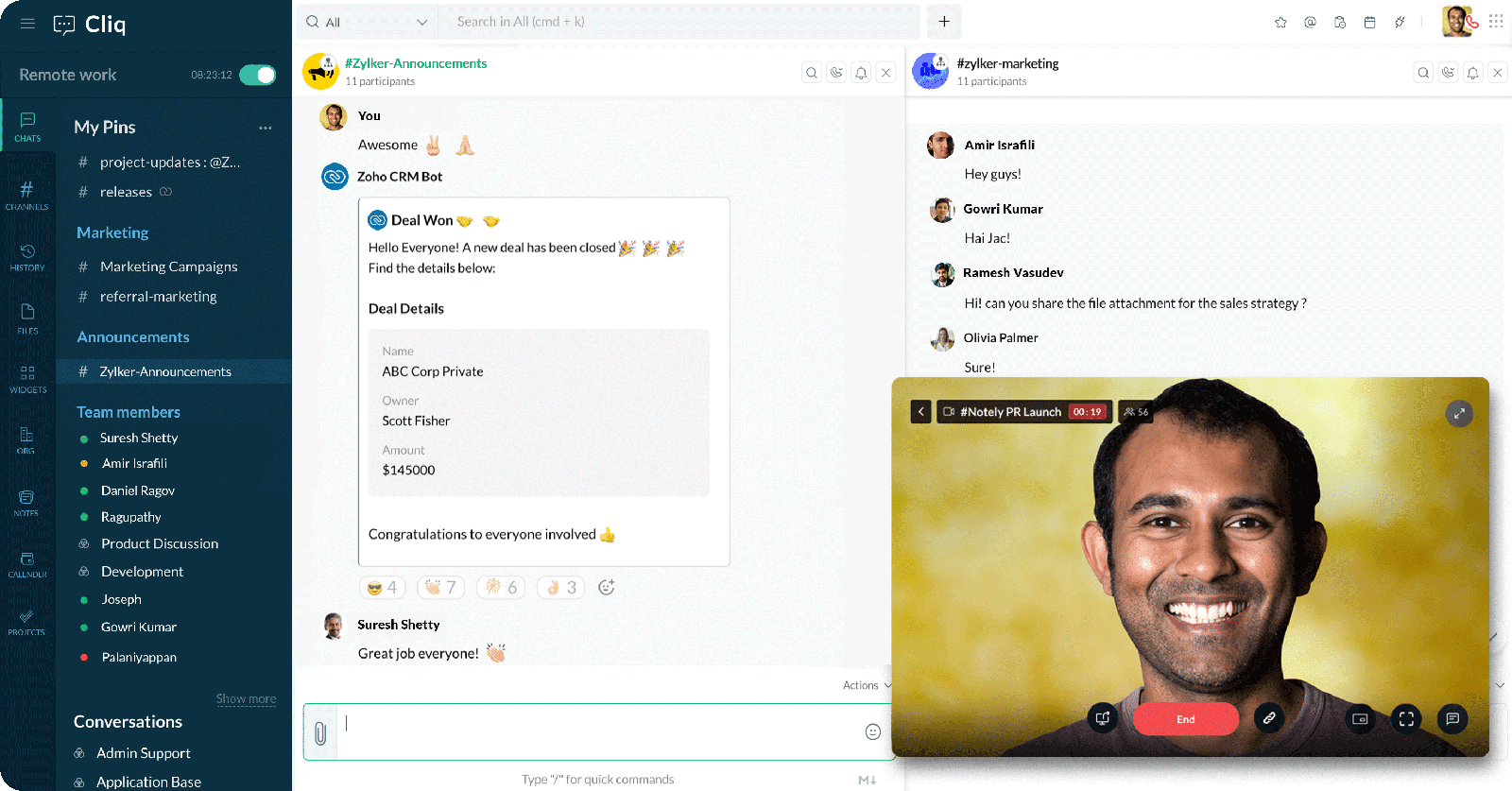Open the My Pins more options menu

click(x=266, y=128)
